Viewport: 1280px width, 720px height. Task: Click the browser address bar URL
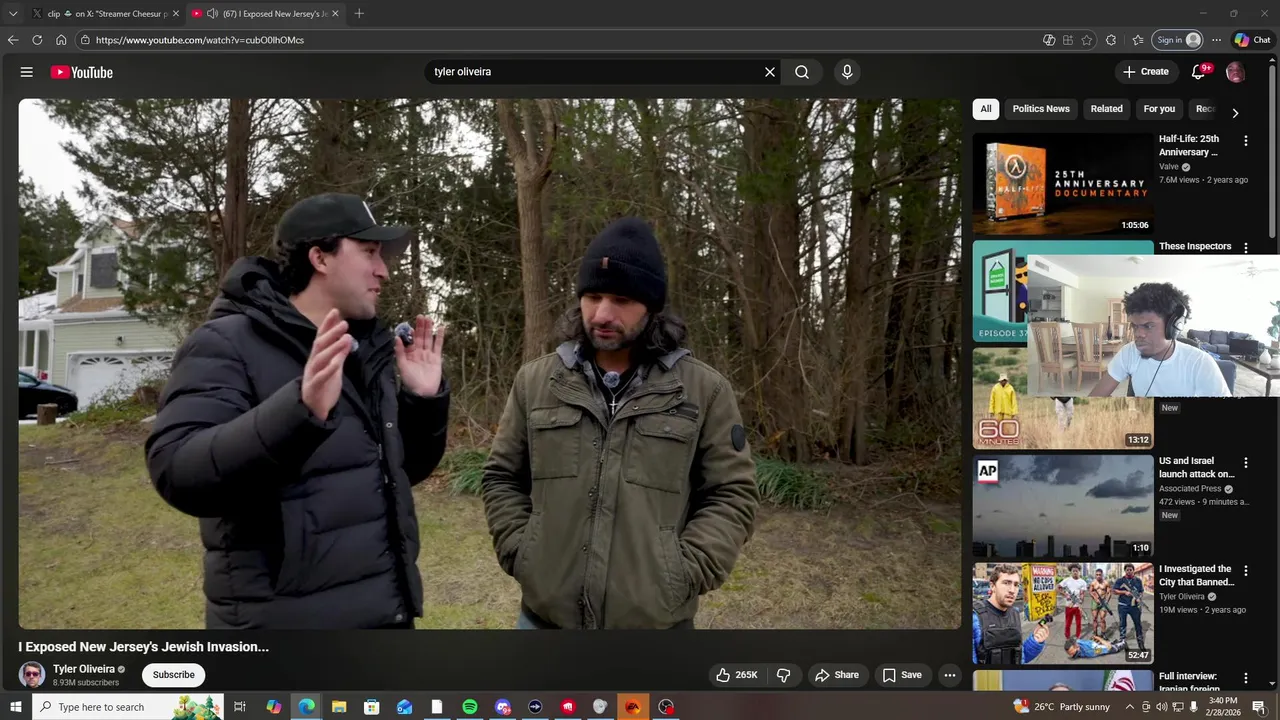click(200, 40)
